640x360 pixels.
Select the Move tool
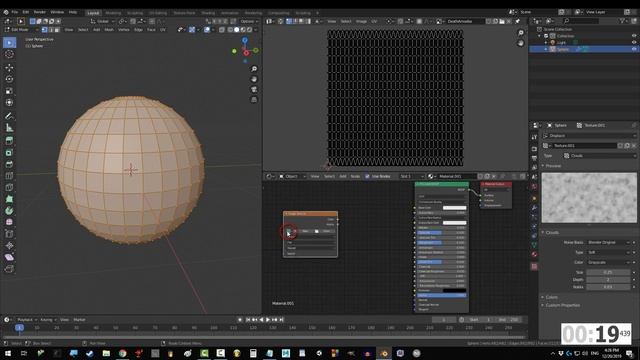click(x=9, y=67)
